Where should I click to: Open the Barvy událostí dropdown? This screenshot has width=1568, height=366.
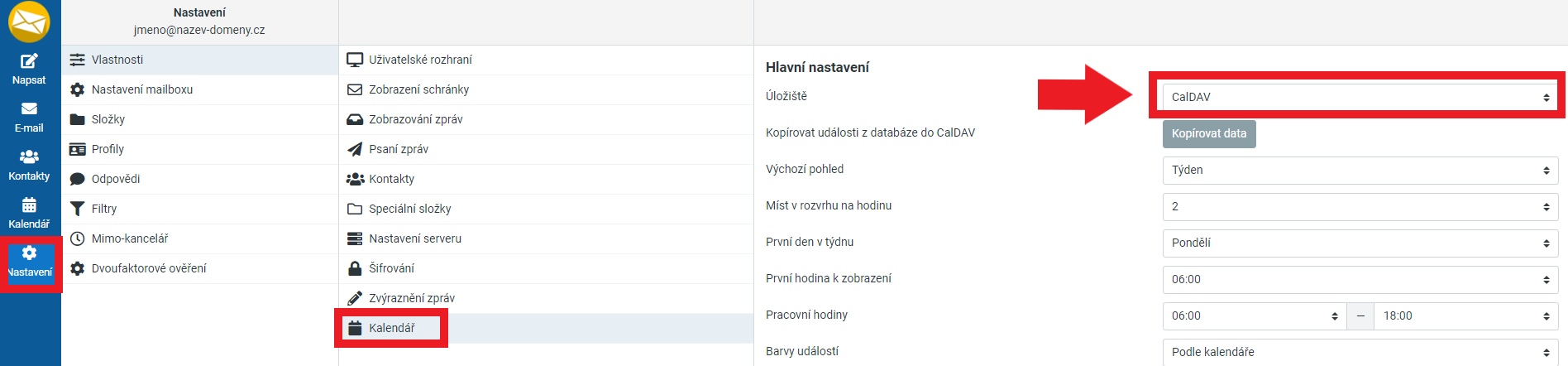pyautogui.click(x=1360, y=352)
